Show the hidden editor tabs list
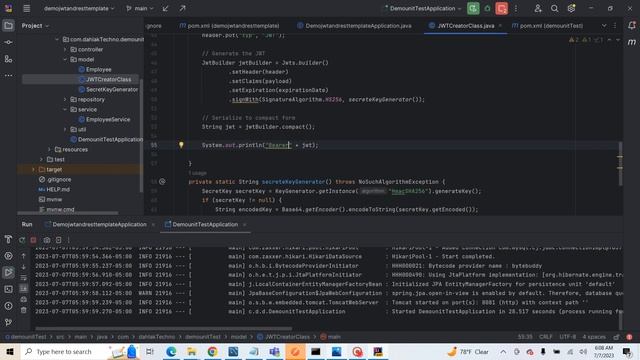 (604, 26)
